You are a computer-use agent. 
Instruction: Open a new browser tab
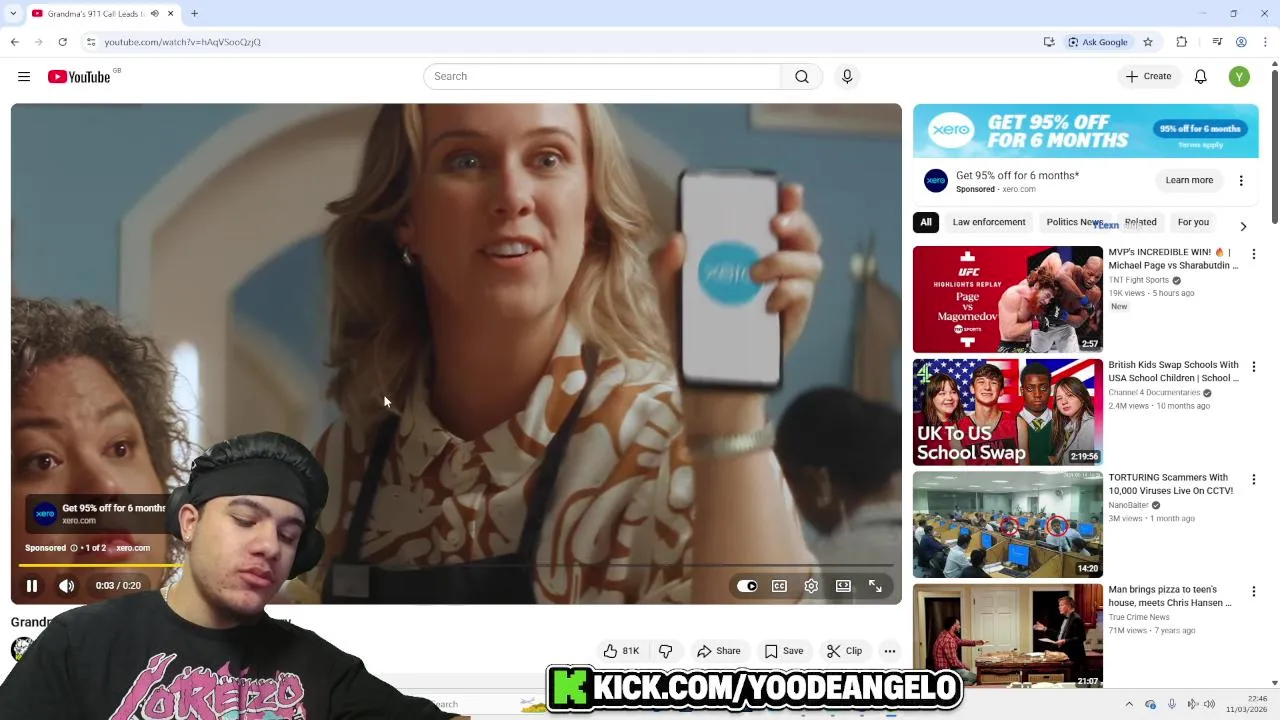(194, 14)
